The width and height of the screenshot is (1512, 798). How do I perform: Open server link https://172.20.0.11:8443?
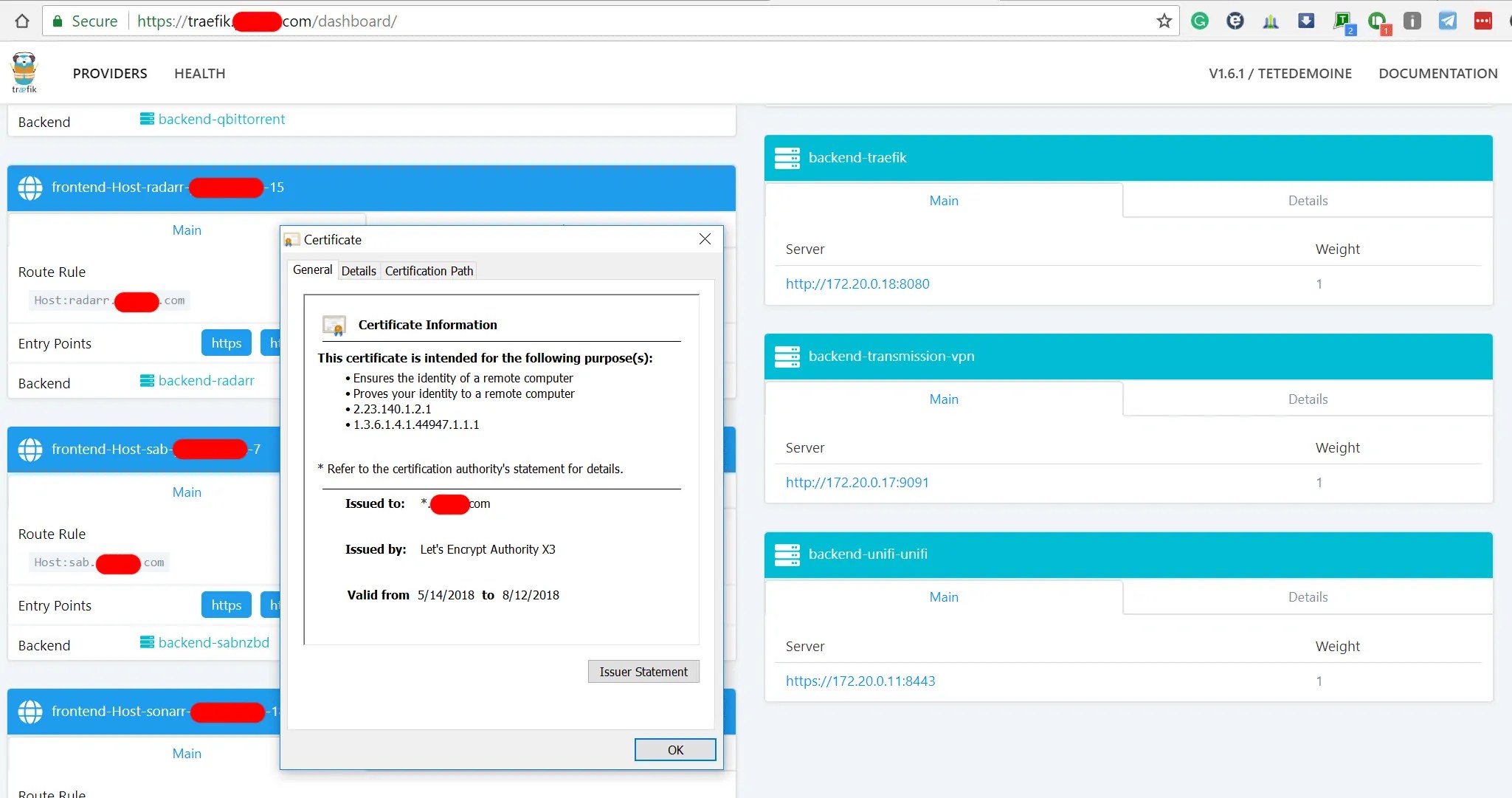click(860, 681)
